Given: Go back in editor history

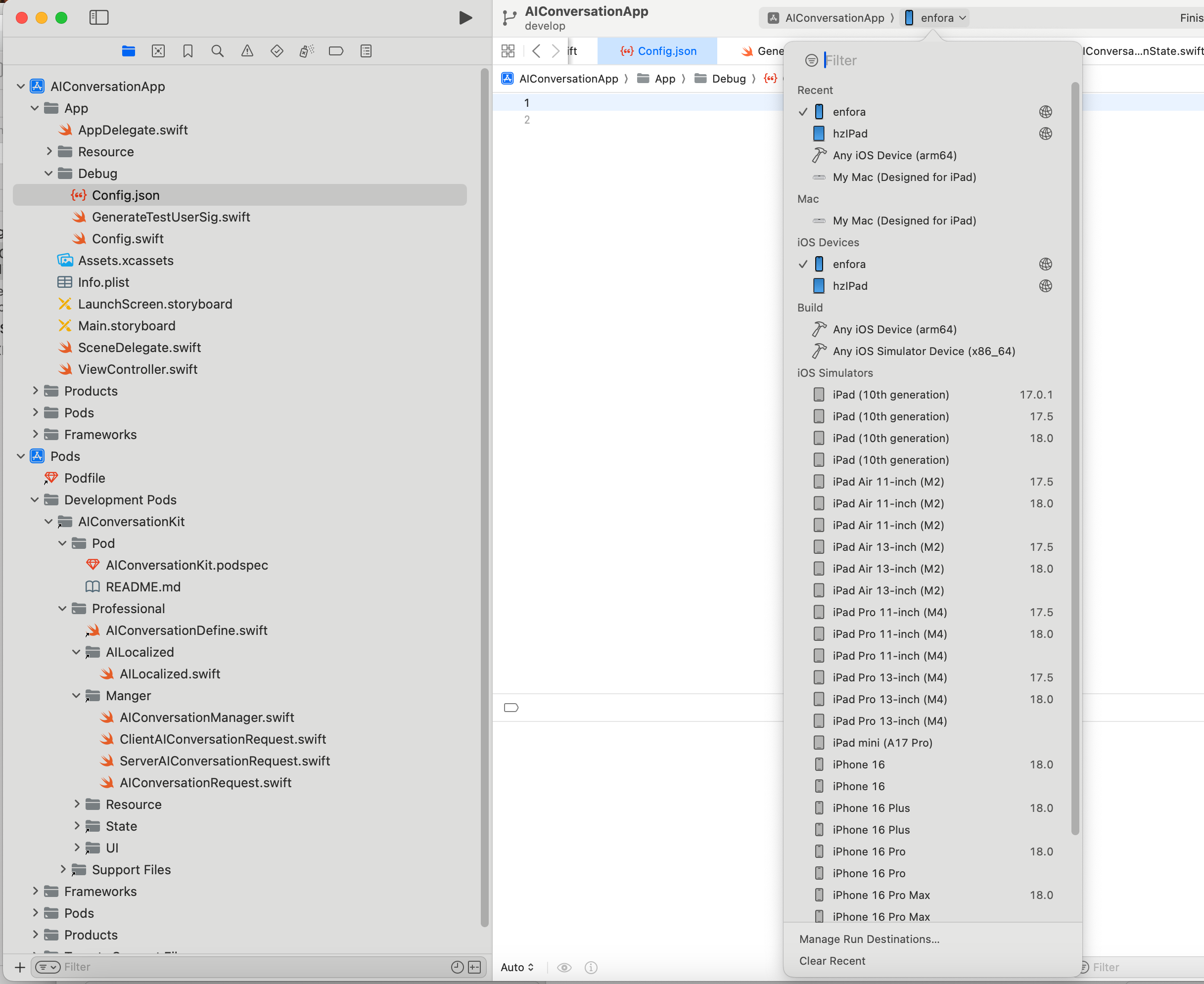Looking at the screenshot, I should point(536,51).
